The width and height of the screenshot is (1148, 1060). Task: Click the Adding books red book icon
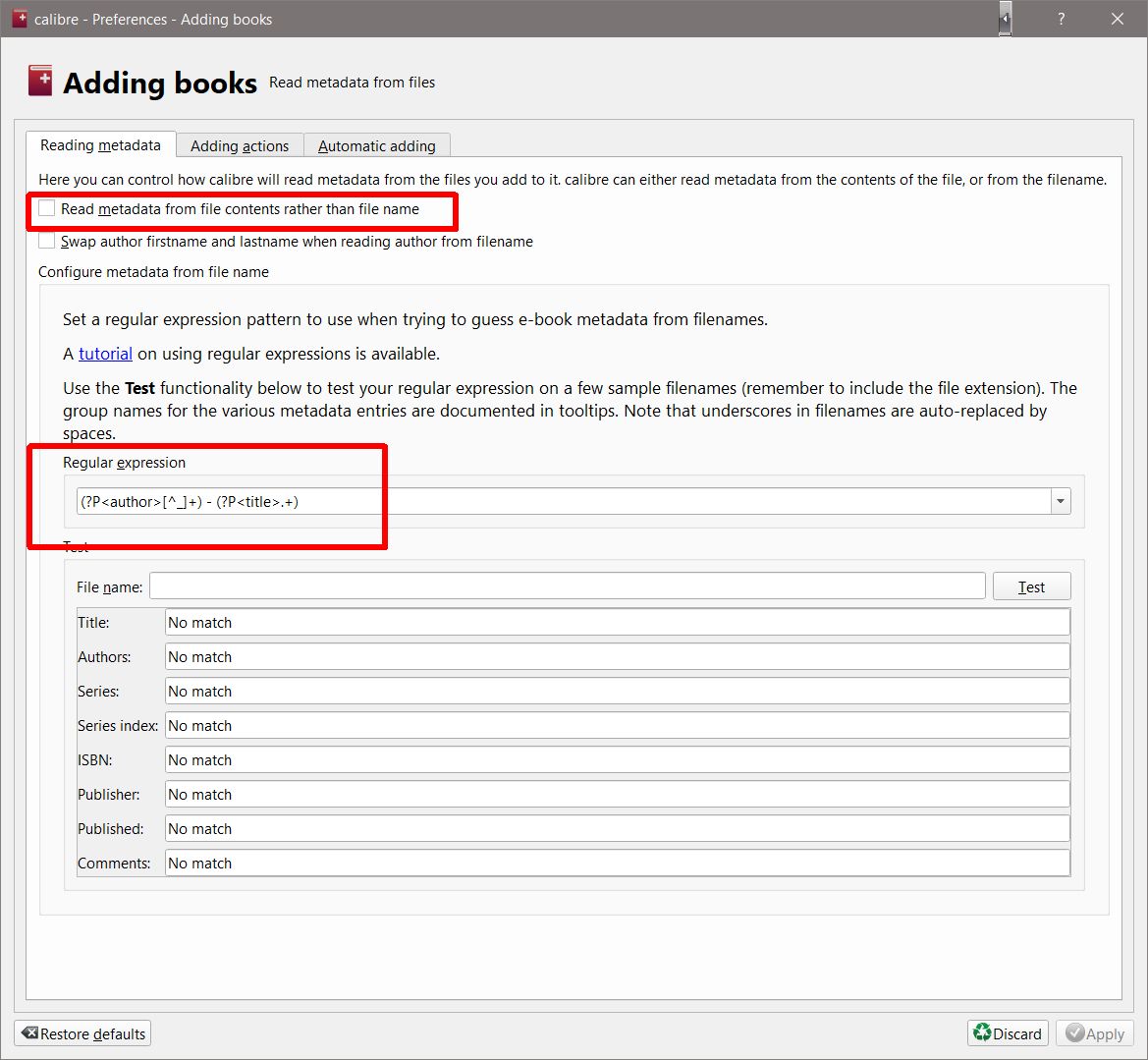[40, 81]
